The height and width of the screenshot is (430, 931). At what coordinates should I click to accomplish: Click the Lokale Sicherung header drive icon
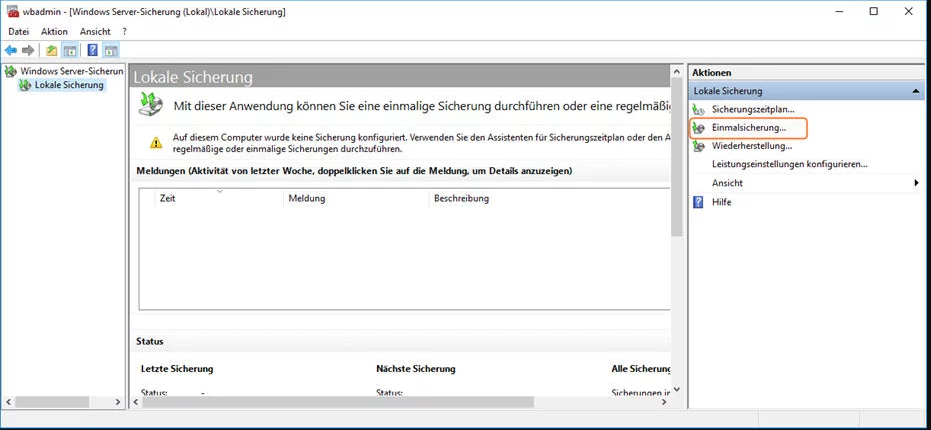[152, 103]
